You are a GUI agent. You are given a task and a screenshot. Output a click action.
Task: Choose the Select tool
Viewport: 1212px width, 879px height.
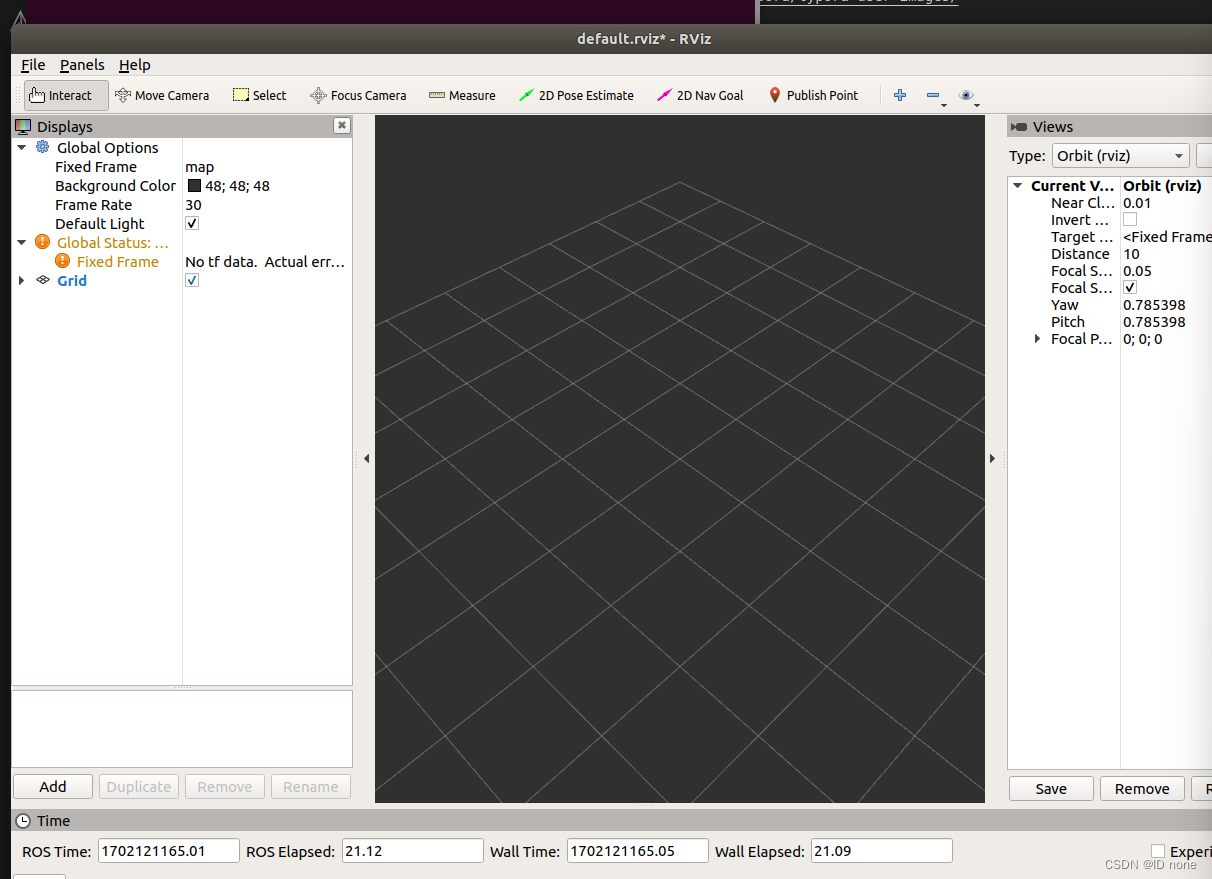pos(259,95)
